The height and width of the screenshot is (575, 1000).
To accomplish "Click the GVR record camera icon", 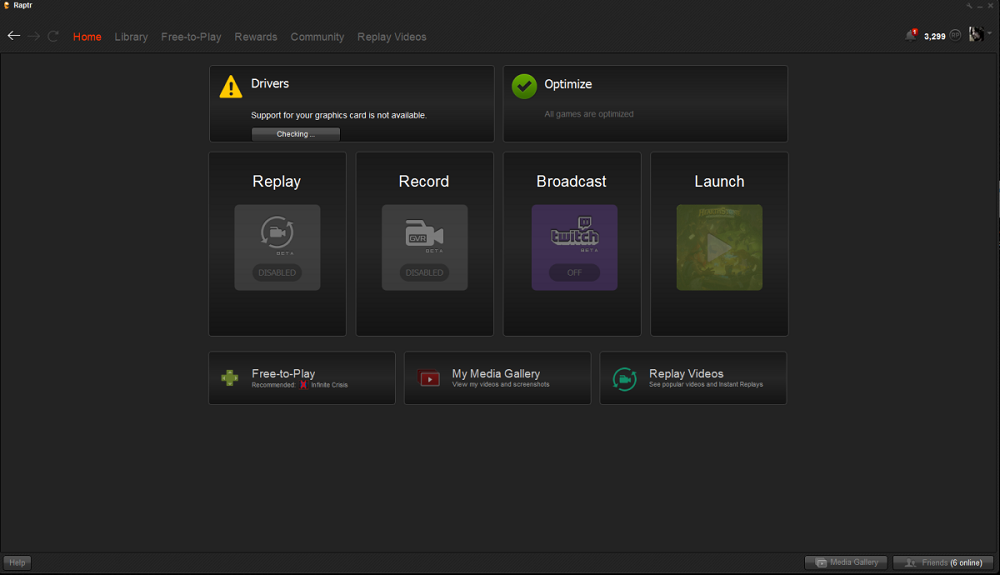I will click(424, 235).
